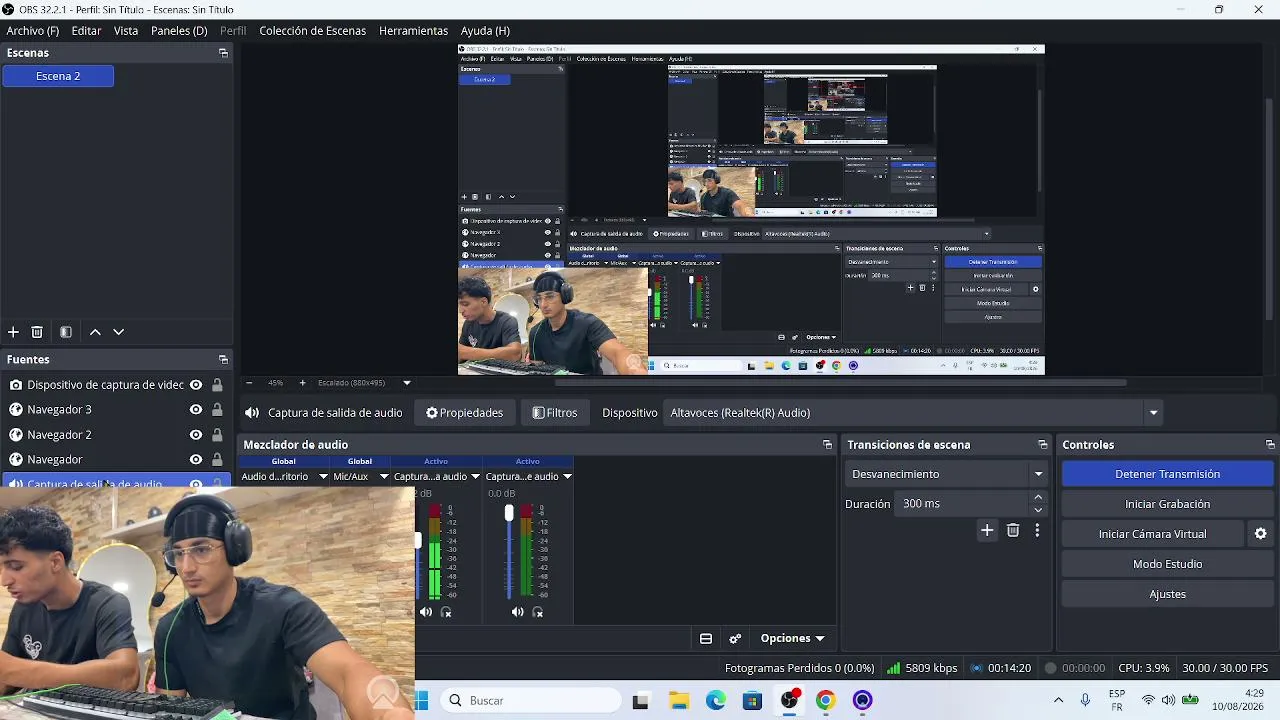This screenshot has height=720, width=1280.
Task: Toggle the lock on Navegador 2
Action: coord(217,435)
